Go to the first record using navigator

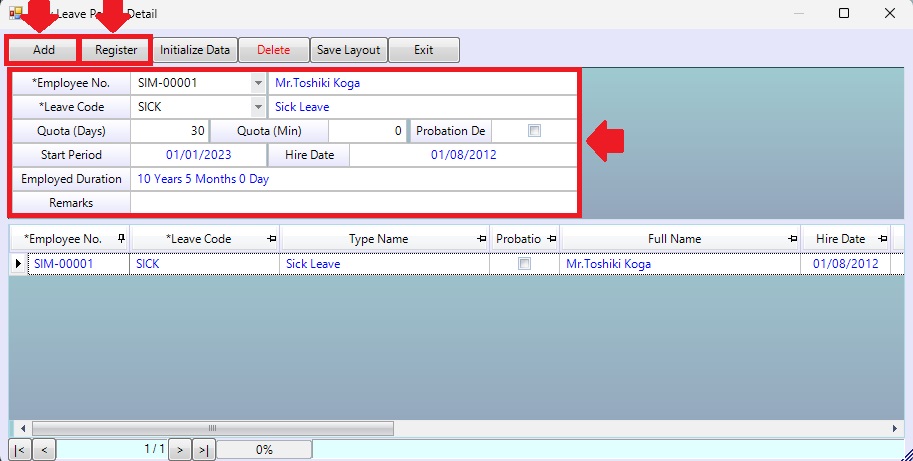[20, 450]
